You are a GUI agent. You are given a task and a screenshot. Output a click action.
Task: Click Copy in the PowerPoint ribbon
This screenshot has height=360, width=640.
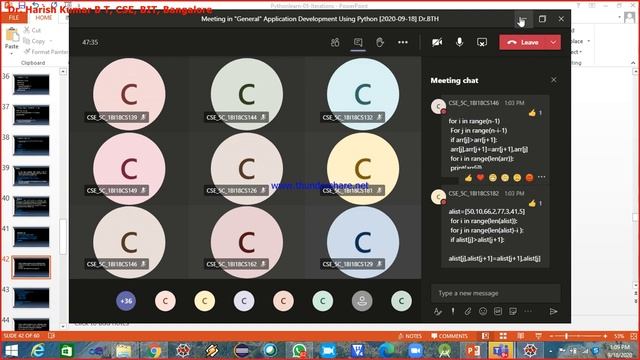point(34,41)
